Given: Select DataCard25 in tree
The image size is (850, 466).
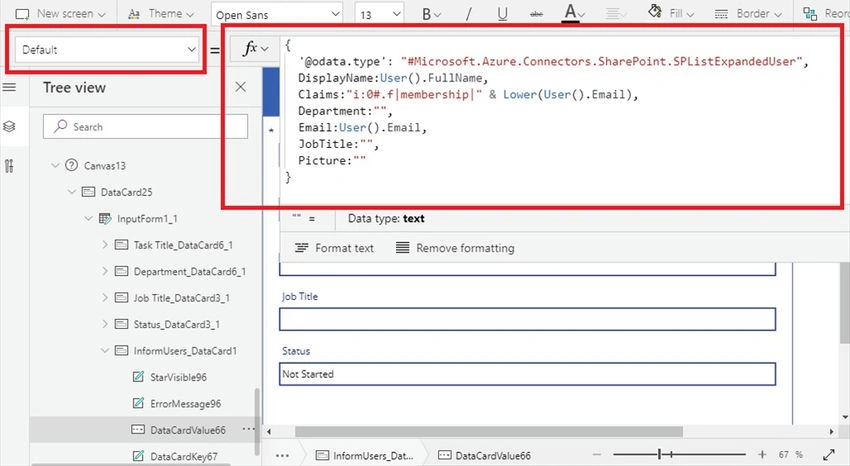Looking at the screenshot, I should (126, 192).
